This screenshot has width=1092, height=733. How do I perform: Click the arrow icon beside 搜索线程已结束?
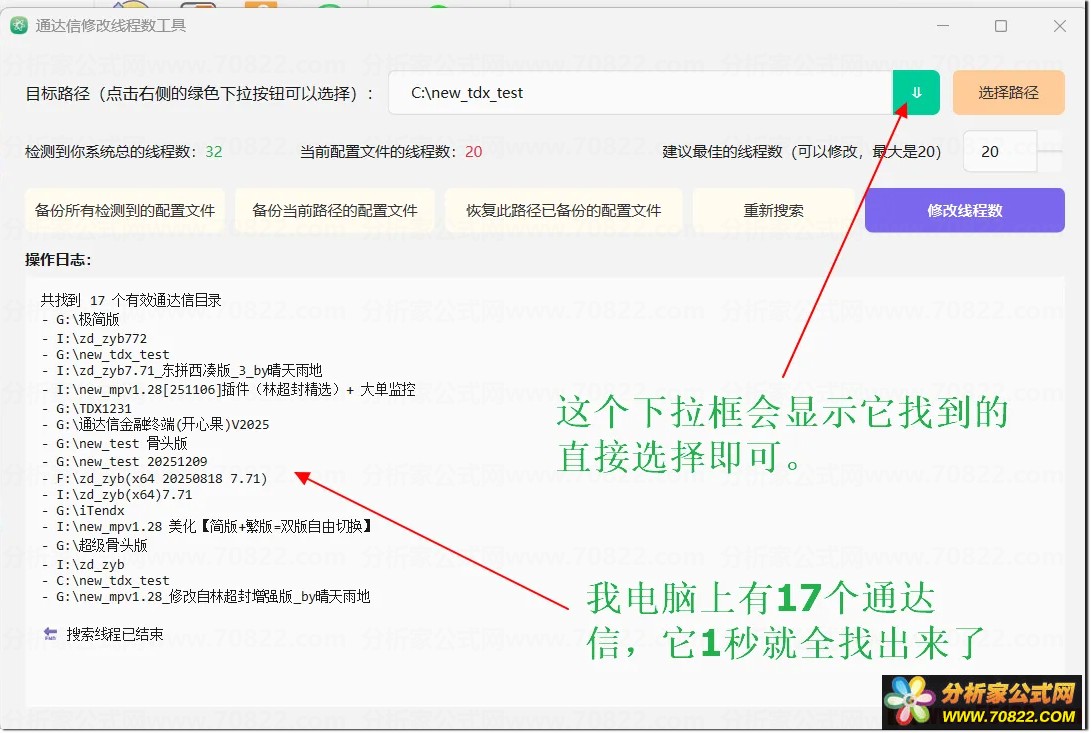coord(50,633)
